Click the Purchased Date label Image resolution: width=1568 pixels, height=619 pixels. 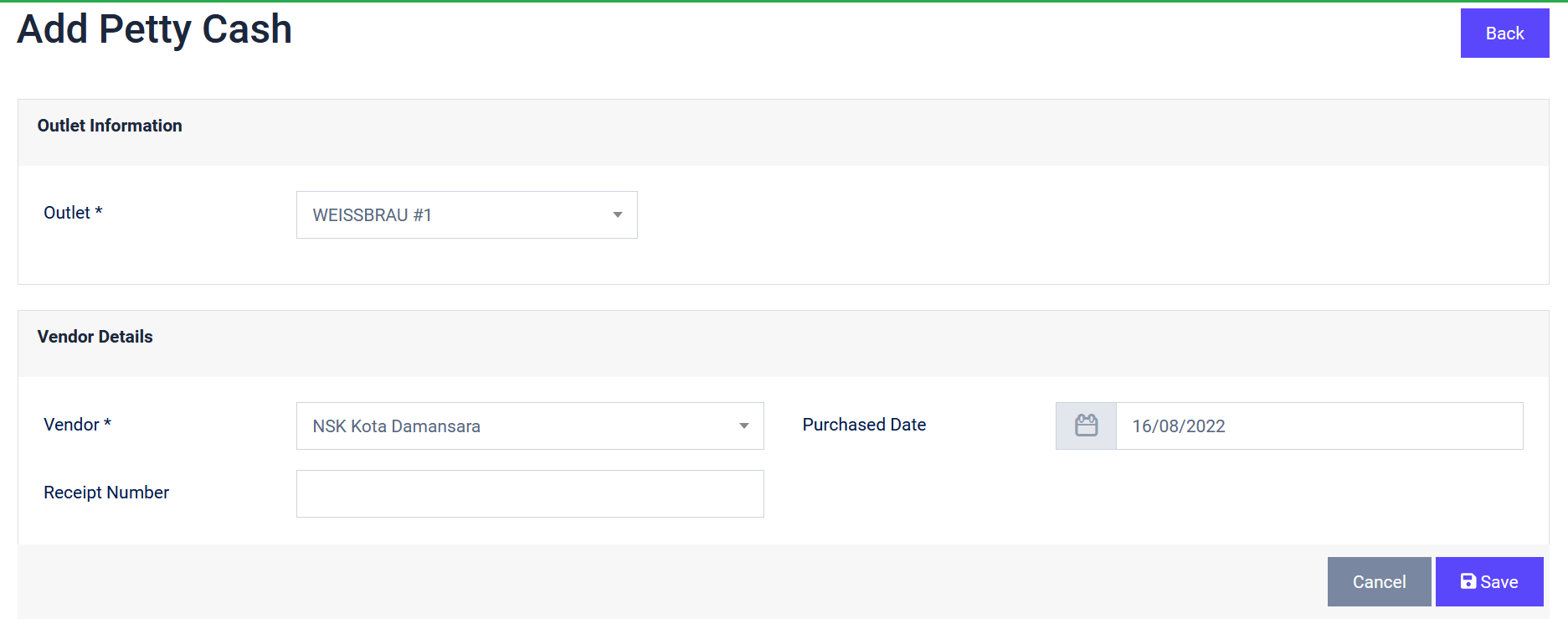864,425
